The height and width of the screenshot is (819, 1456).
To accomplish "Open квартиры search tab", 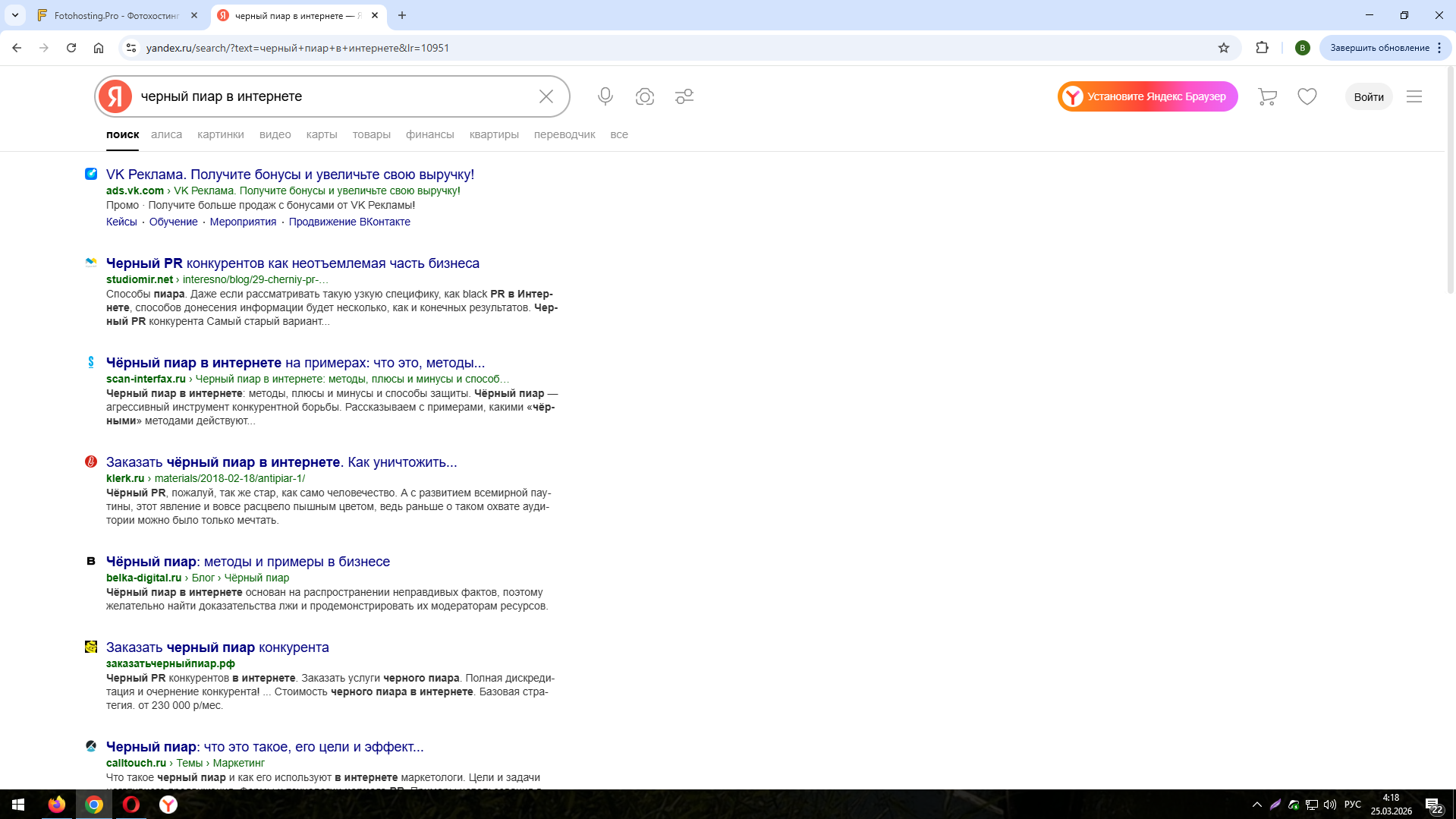I will [494, 134].
